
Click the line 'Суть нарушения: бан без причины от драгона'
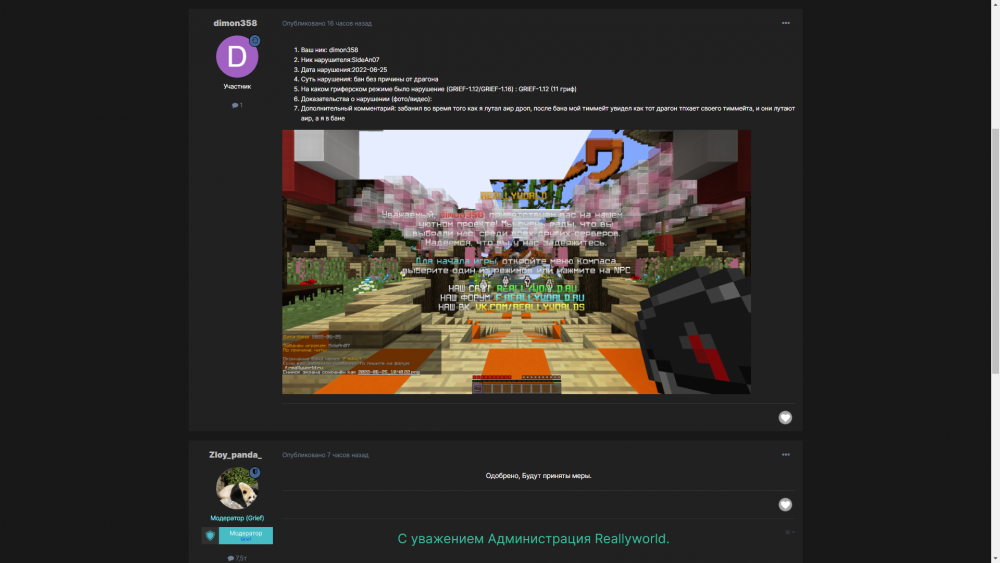pyautogui.click(x=369, y=79)
